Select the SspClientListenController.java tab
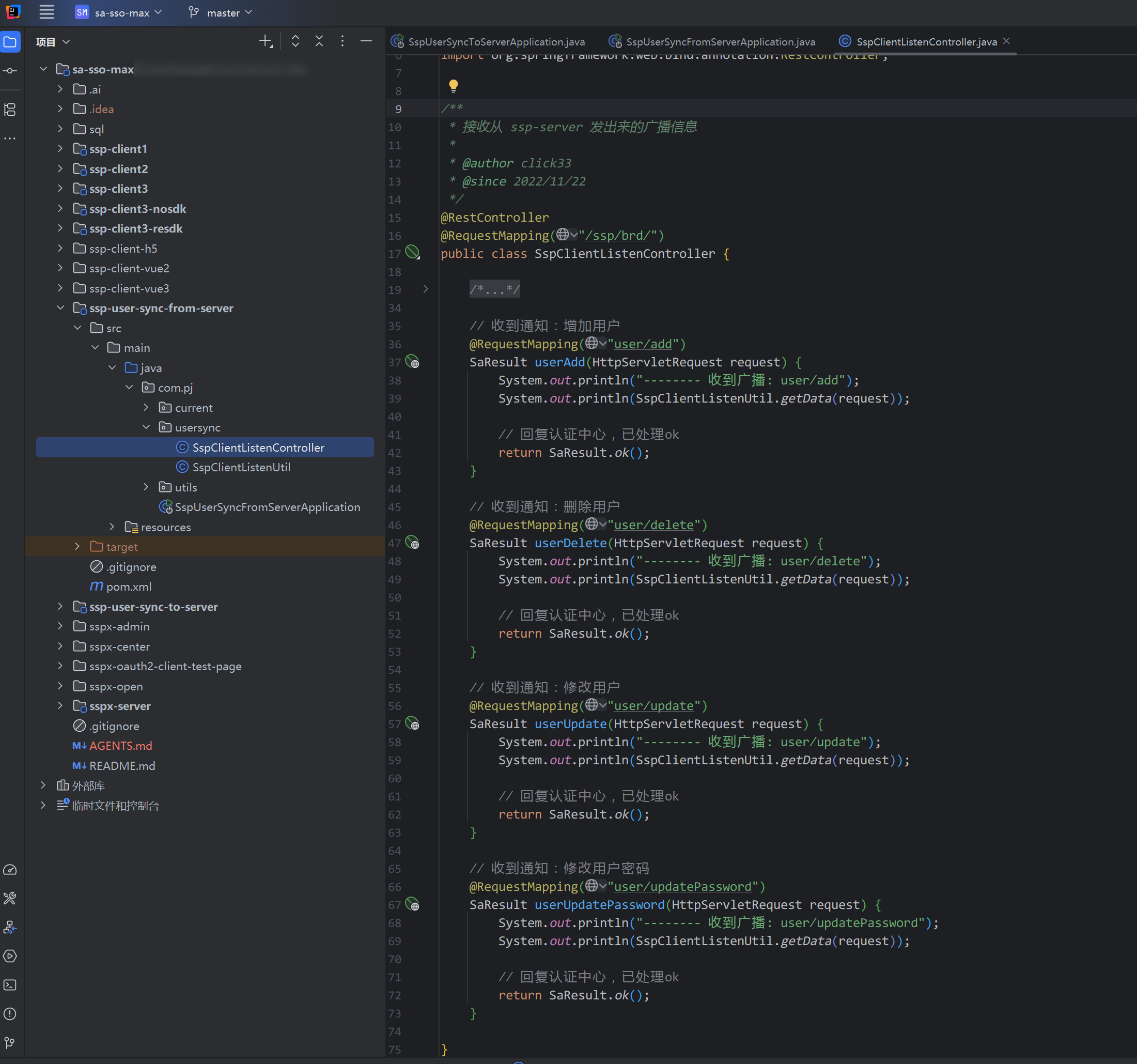1137x1064 pixels. [927, 42]
